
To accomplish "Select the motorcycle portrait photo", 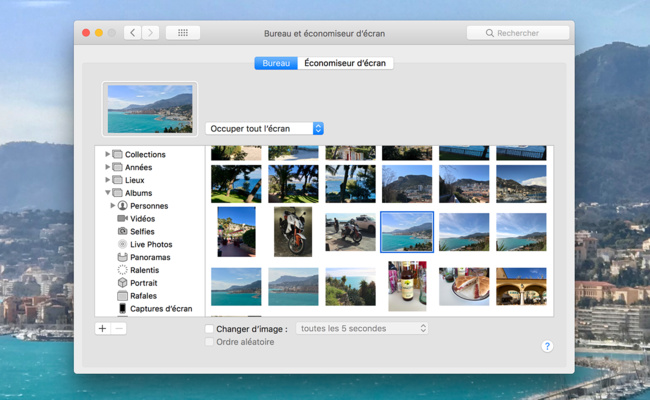I will pyautogui.click(x=293, y=232).
